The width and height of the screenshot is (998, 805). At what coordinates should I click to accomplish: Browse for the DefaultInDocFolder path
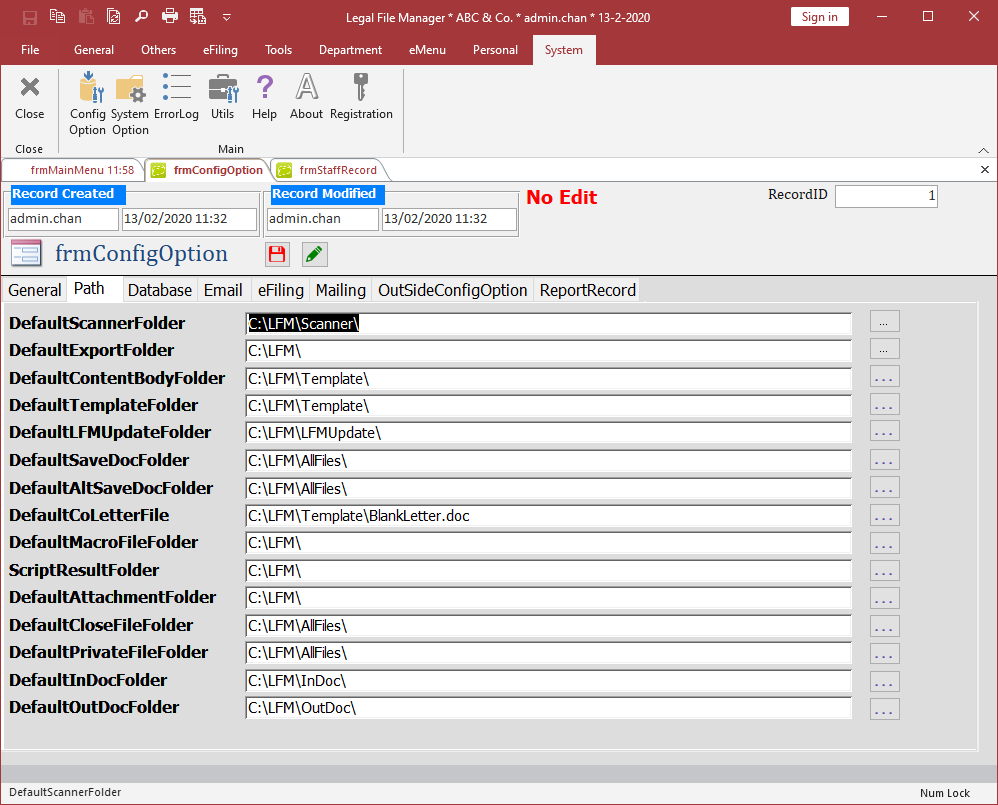pos(884,682)
